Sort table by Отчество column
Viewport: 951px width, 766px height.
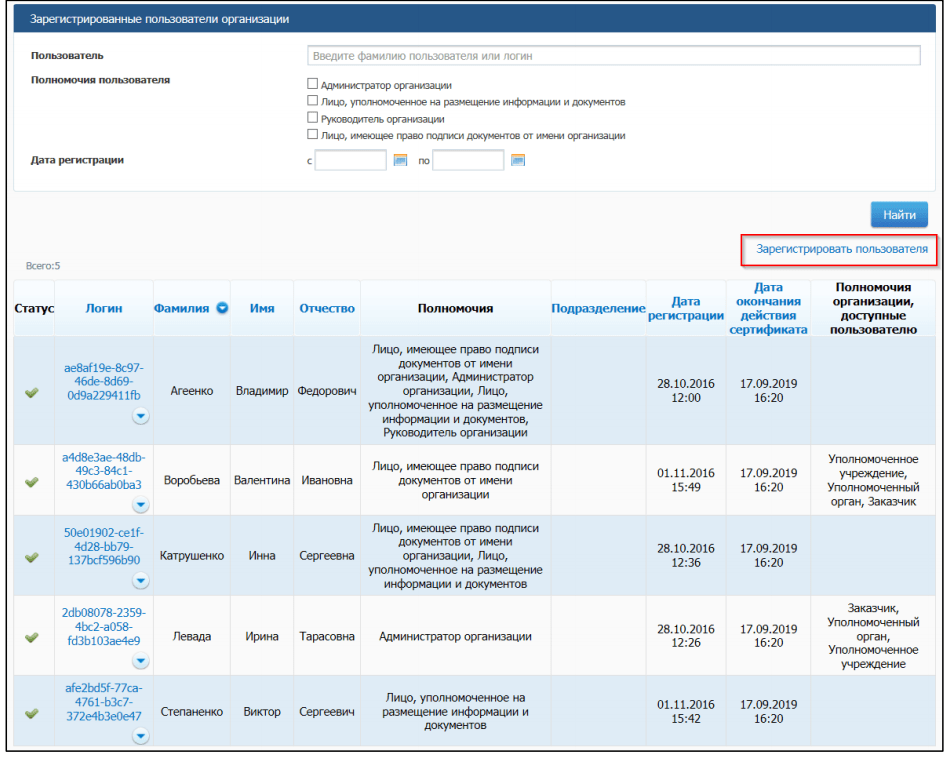click(327, 308)
